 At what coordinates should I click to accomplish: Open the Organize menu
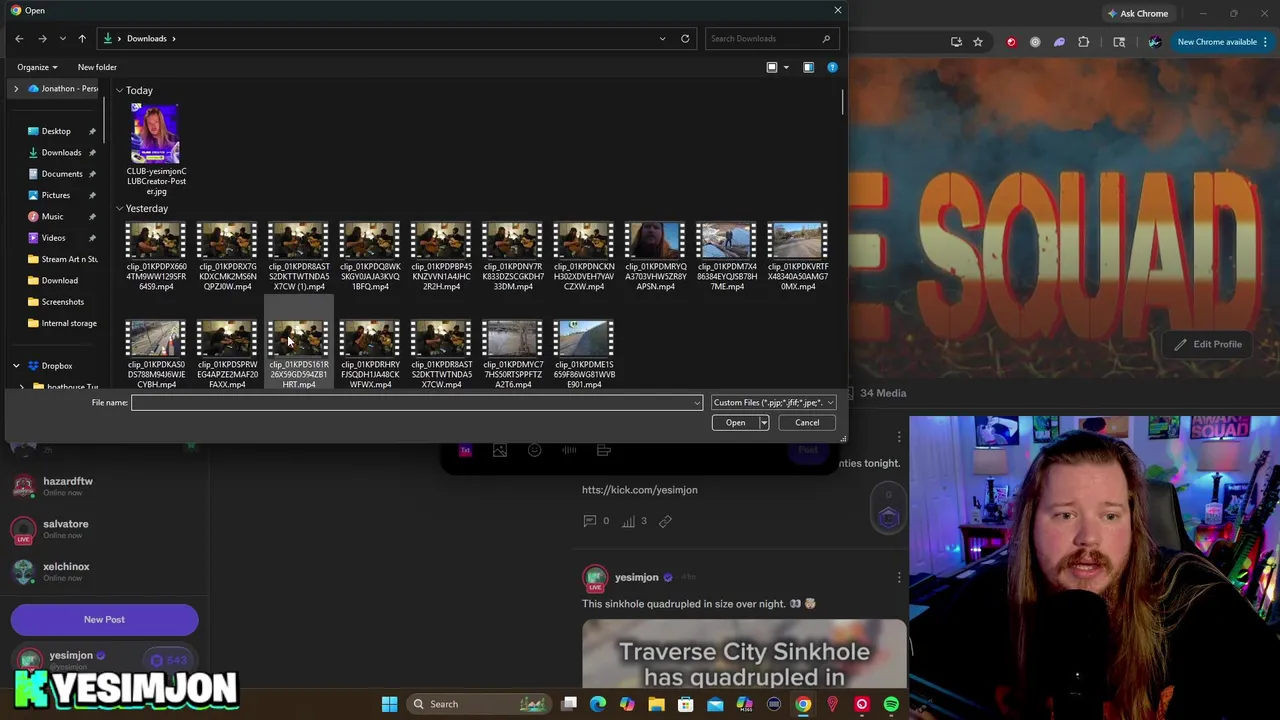pos(37,67)
